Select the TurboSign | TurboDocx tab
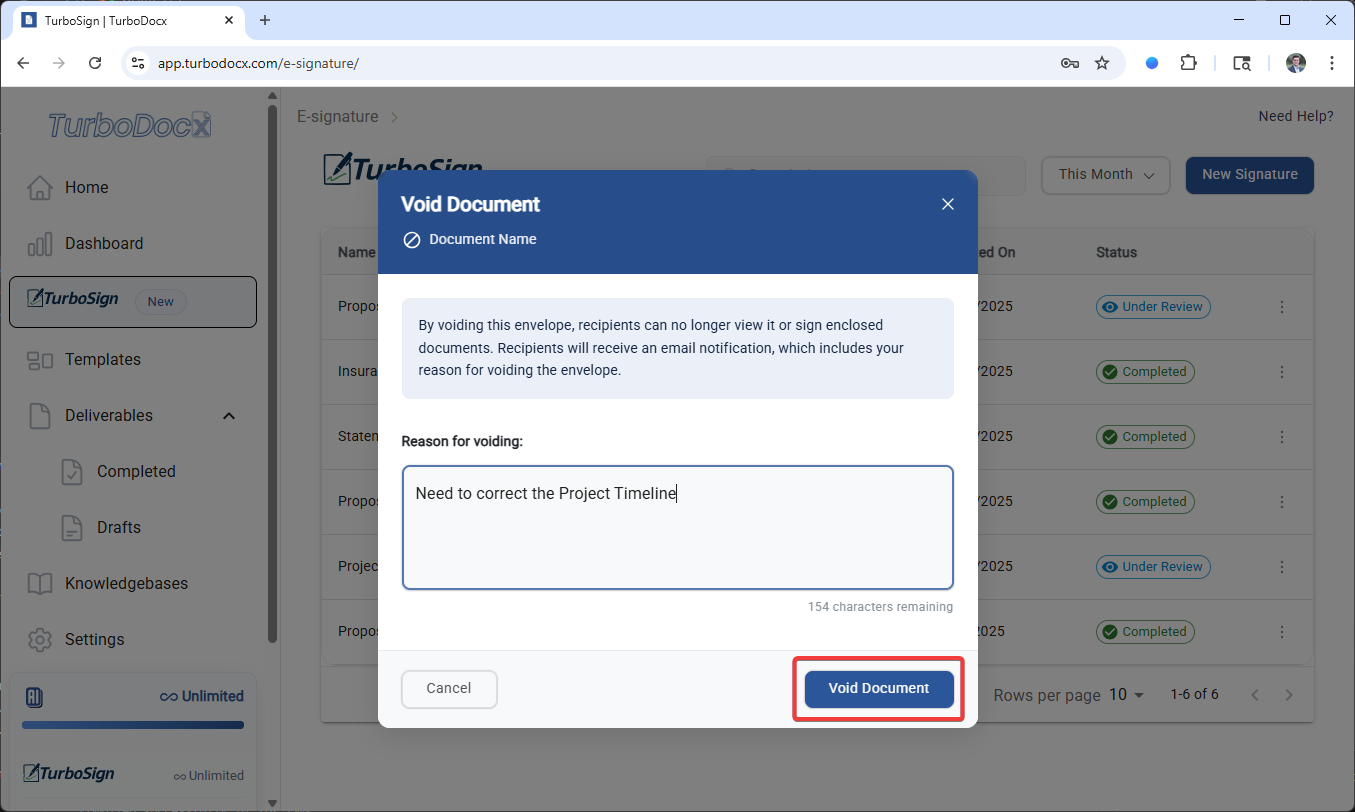 (129, 20)
